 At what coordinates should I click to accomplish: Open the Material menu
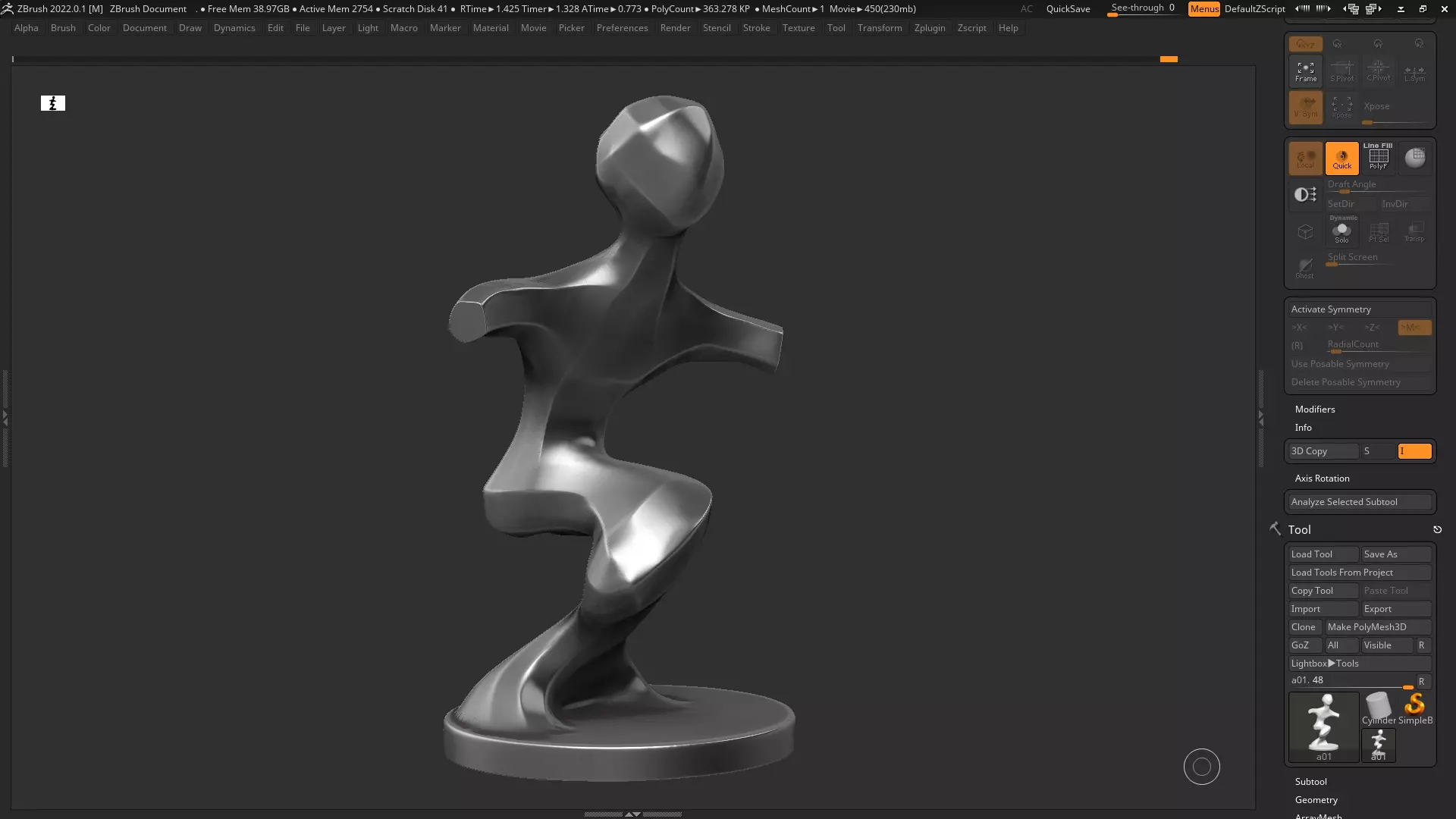coord(491,28)
